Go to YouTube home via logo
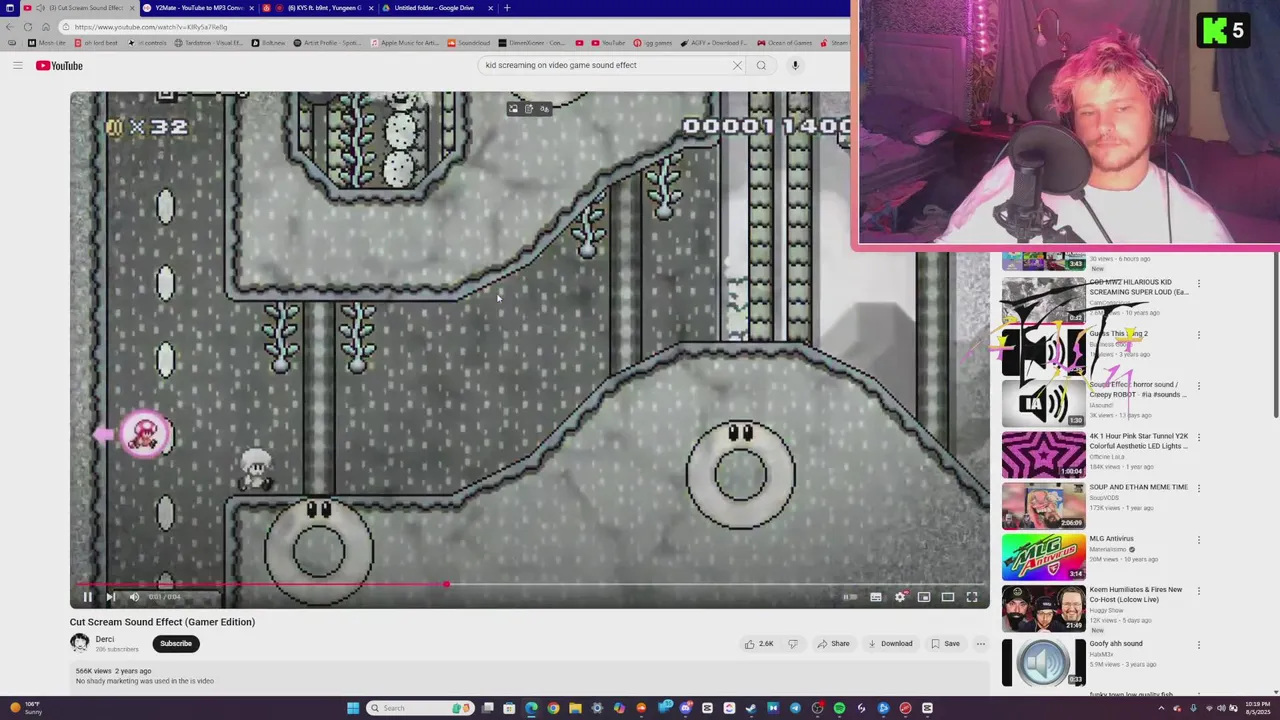Screen dimensions: 1280x720 (59, 66)
